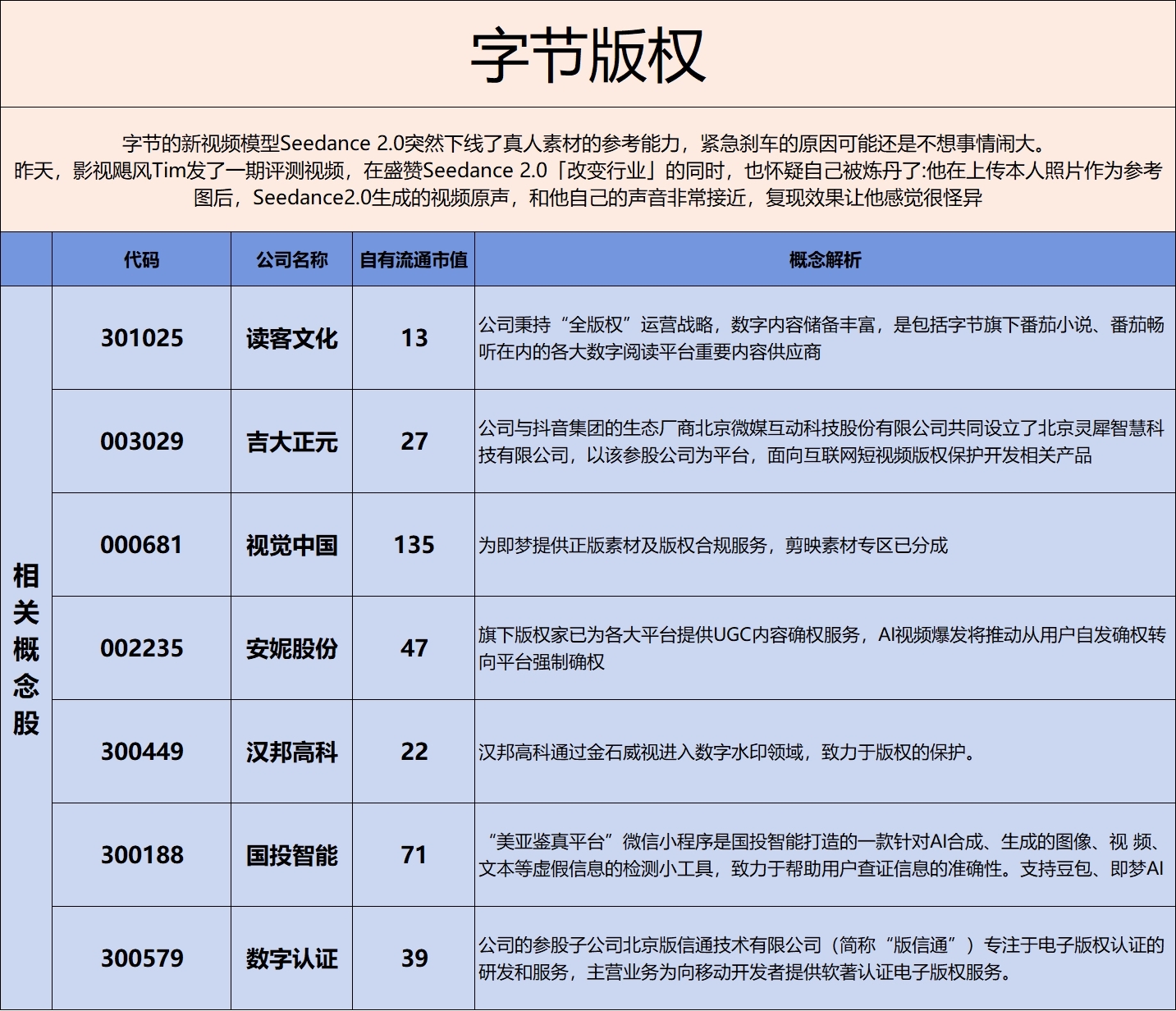This screenshot has height=1011, width=1176.
Task: Select company name 汉邦高科
Action: 291,752
